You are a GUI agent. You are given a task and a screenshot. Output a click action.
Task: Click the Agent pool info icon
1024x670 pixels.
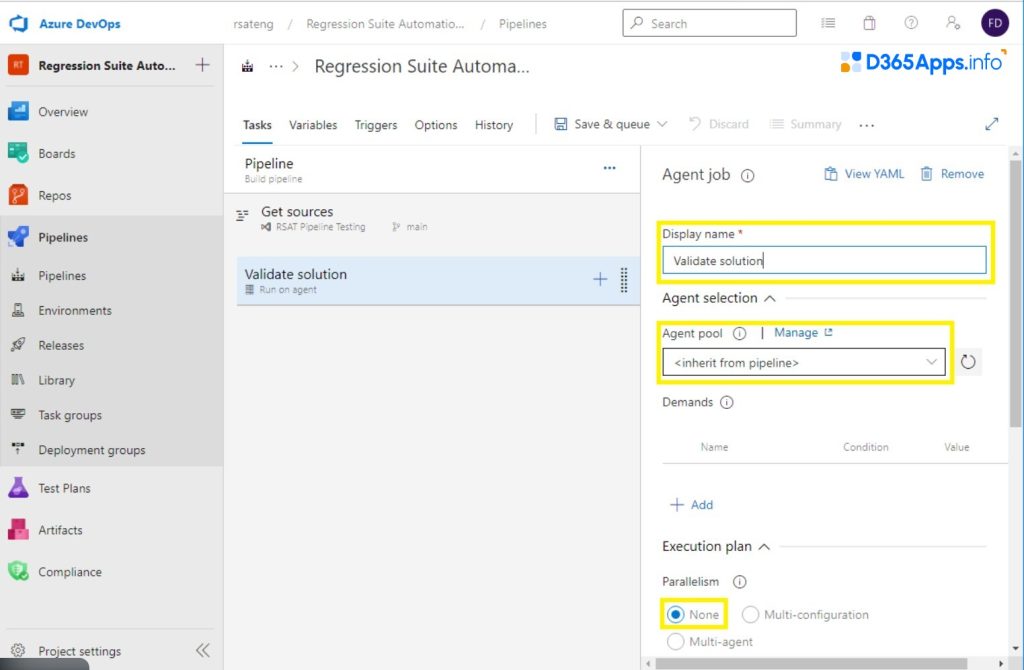coord(739,334)
